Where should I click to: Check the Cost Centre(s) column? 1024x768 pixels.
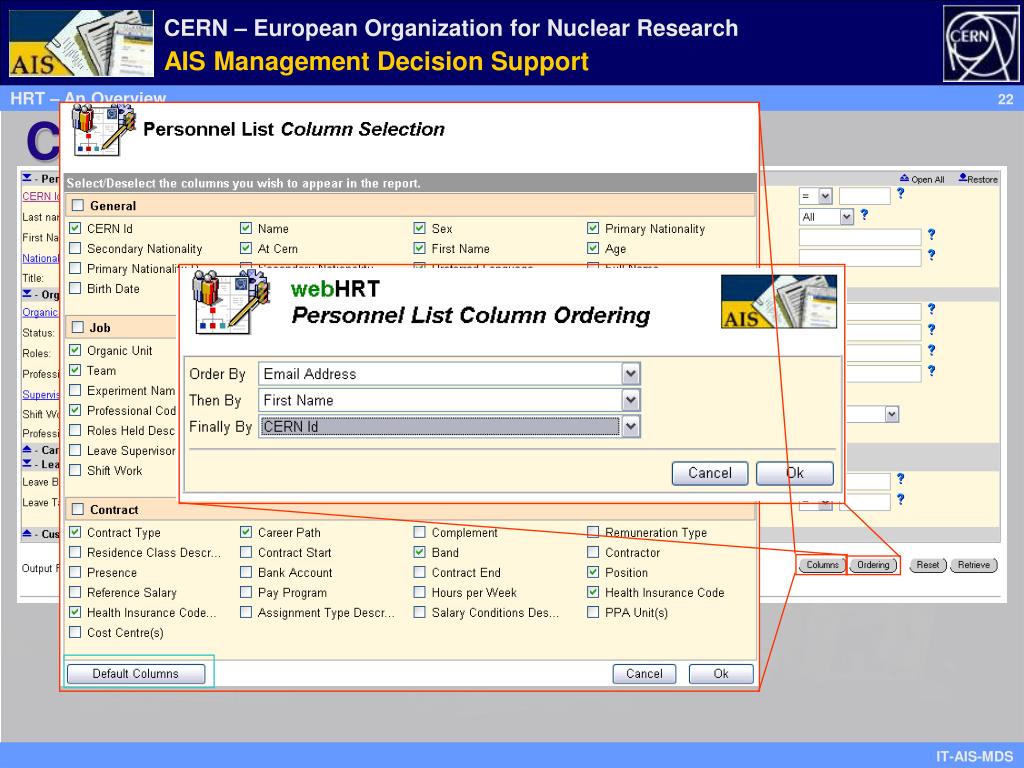(x=75, y=632)
